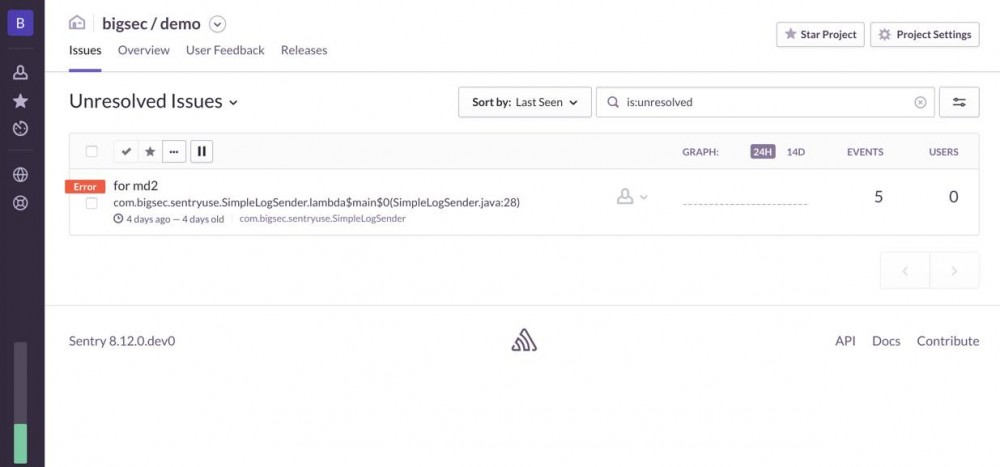Screen dimensions: 1000x467
Task: Open the assigned-to-me sidebar icon
Action: pyautogui.click(x=20, y=73)
